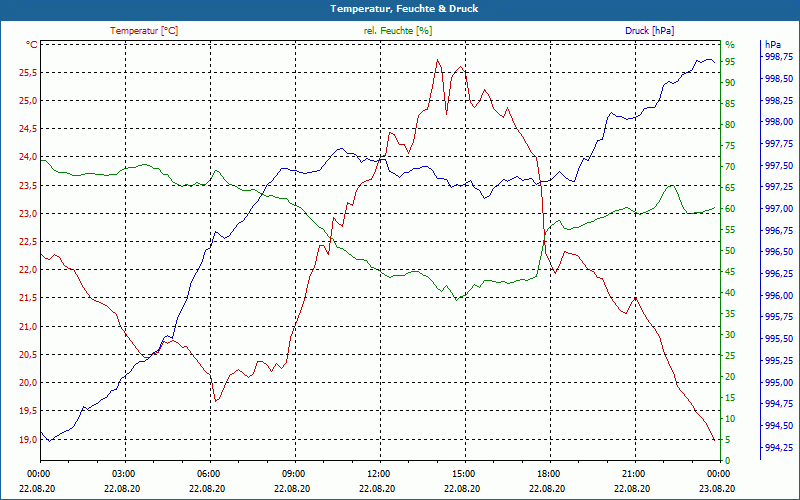Click the '03:00' time axis label
800x500 pixels.
122,473
